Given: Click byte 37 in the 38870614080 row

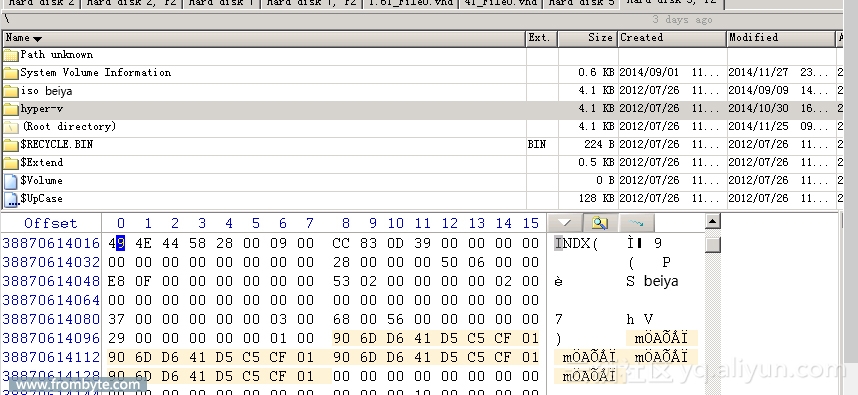Looking at the screenshot, I should click(x=116, y=320).
